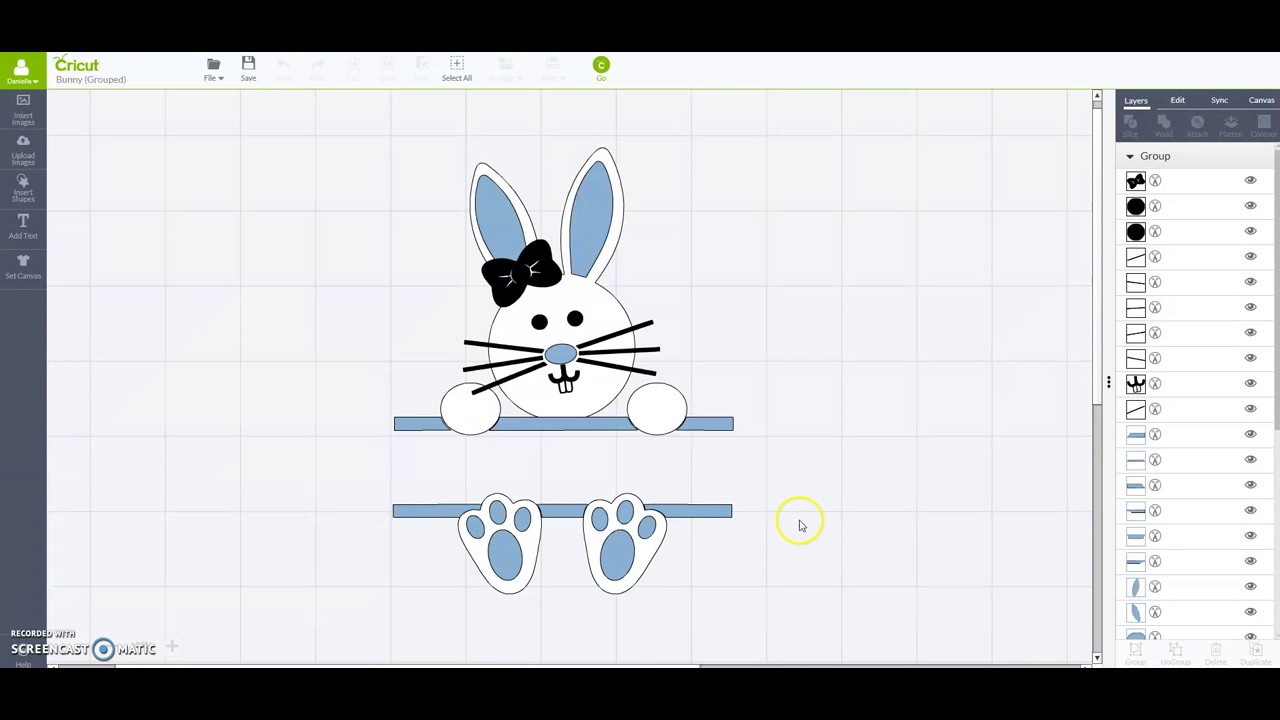Open the Danielle account dropdown arrow
Image resolution: width=1280 pixels, height=720 pixels.
36,81
